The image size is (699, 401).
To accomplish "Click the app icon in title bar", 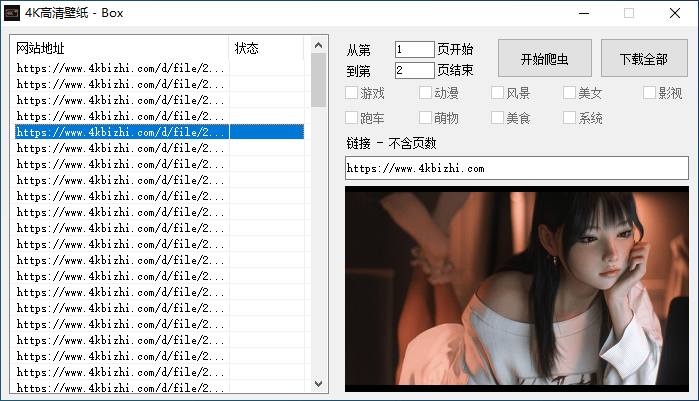I will (12, 13).
